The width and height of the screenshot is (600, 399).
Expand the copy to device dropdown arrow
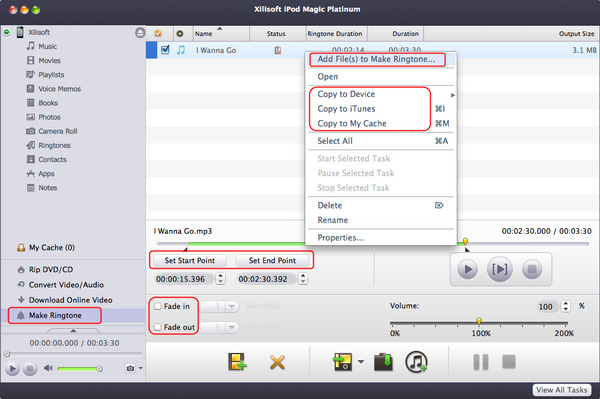(361, 362)
